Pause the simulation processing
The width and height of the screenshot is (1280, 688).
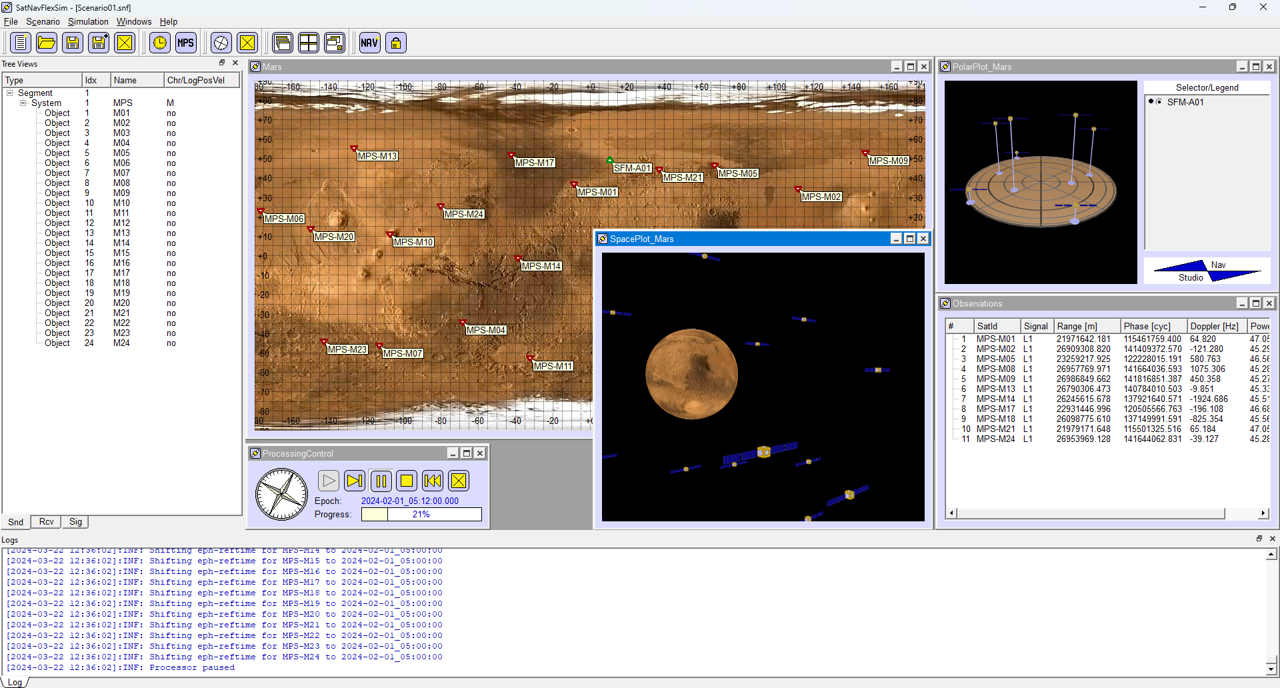pyautogui.click(x=381, y=481)
